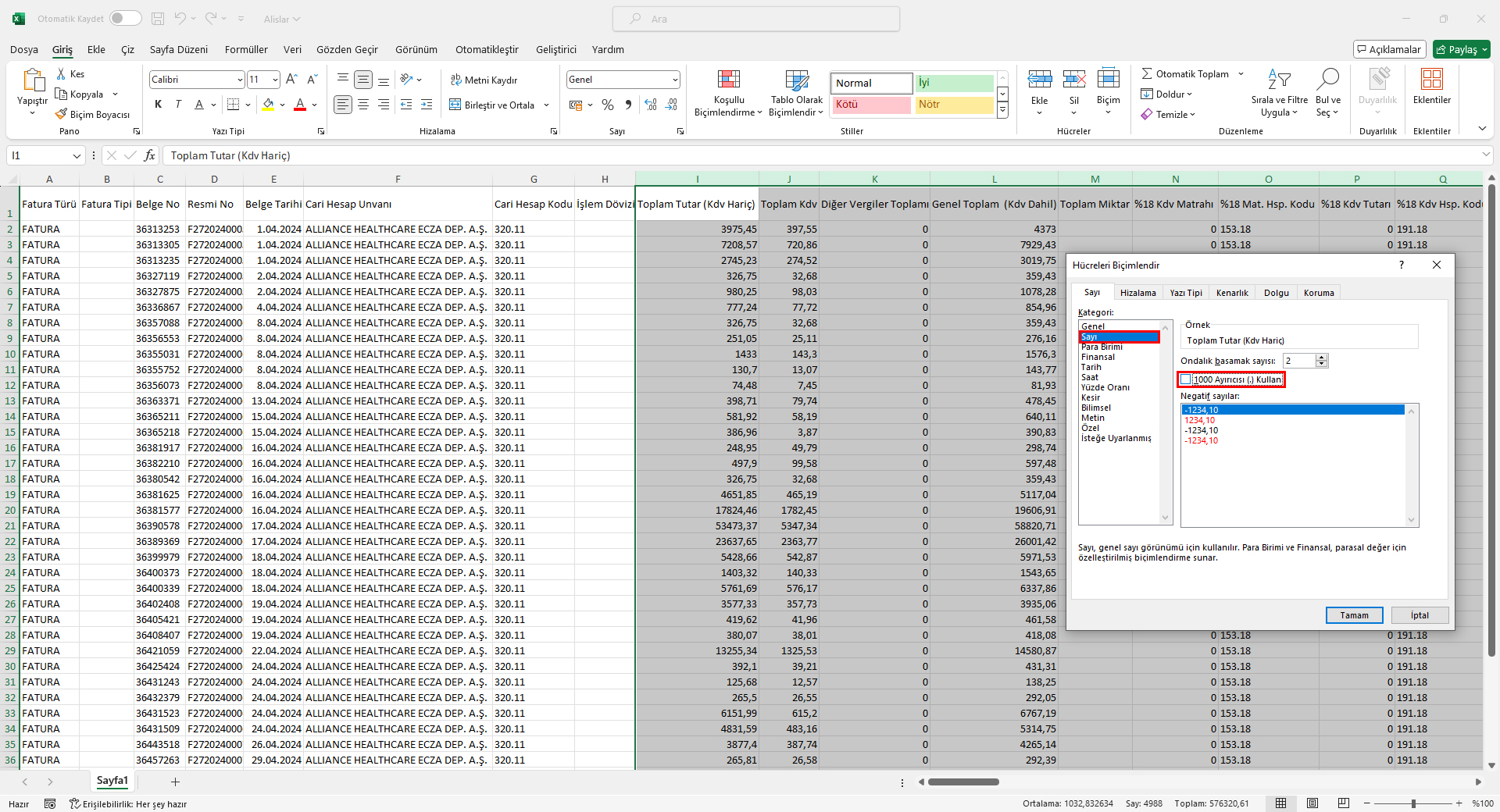Screen dimensions: 1500x812
Task: Click the comma style icon
Action: point(628,105)
